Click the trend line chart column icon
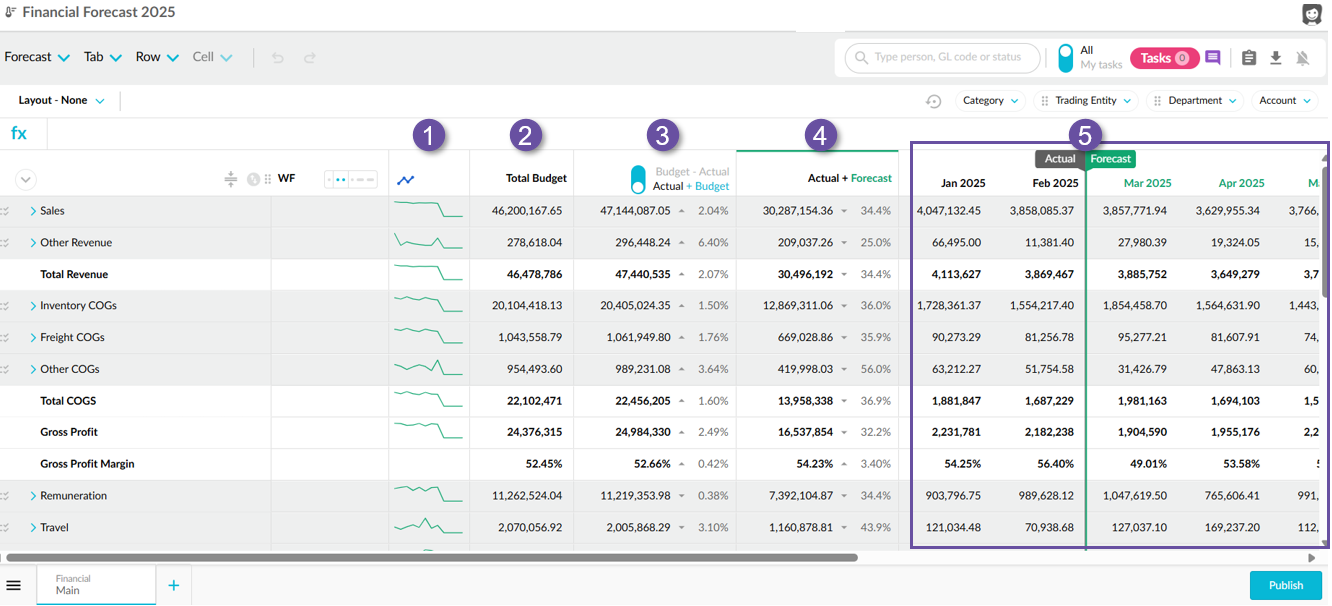The height and width of the screenshot is (606, 1332). tap(406, 180)
